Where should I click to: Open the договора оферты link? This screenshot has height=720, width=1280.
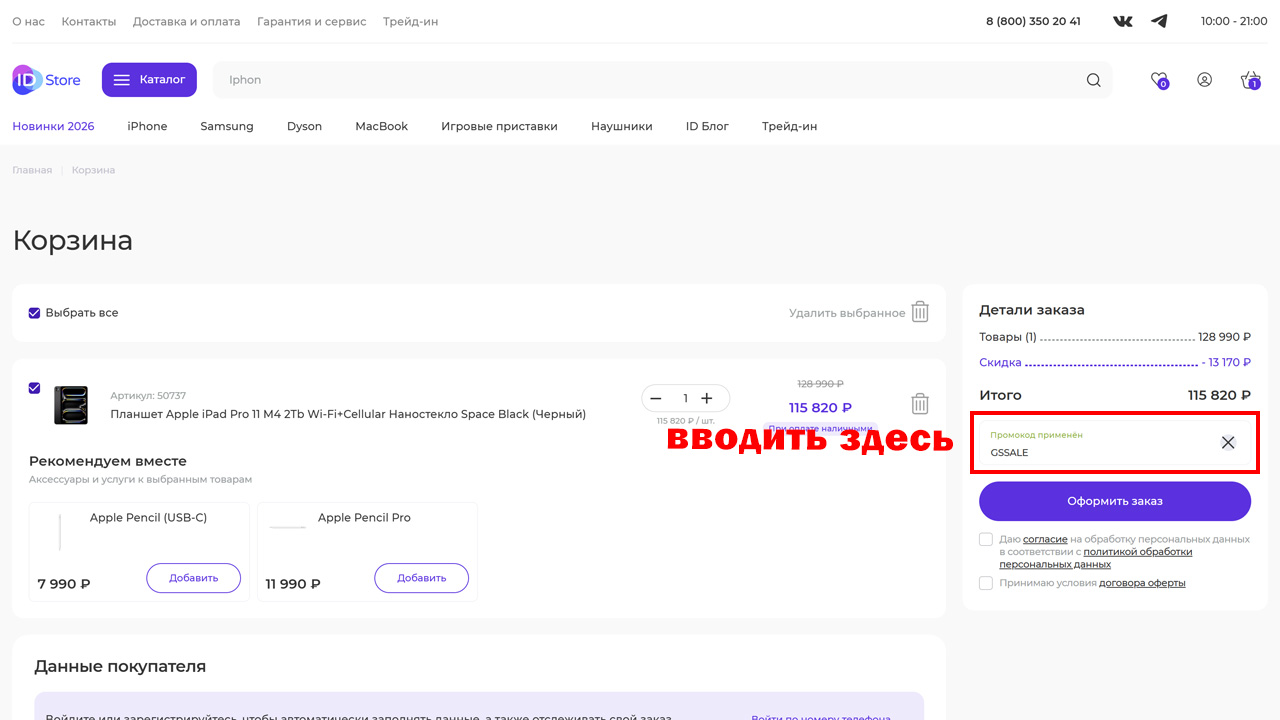(x=1142, y=583)
